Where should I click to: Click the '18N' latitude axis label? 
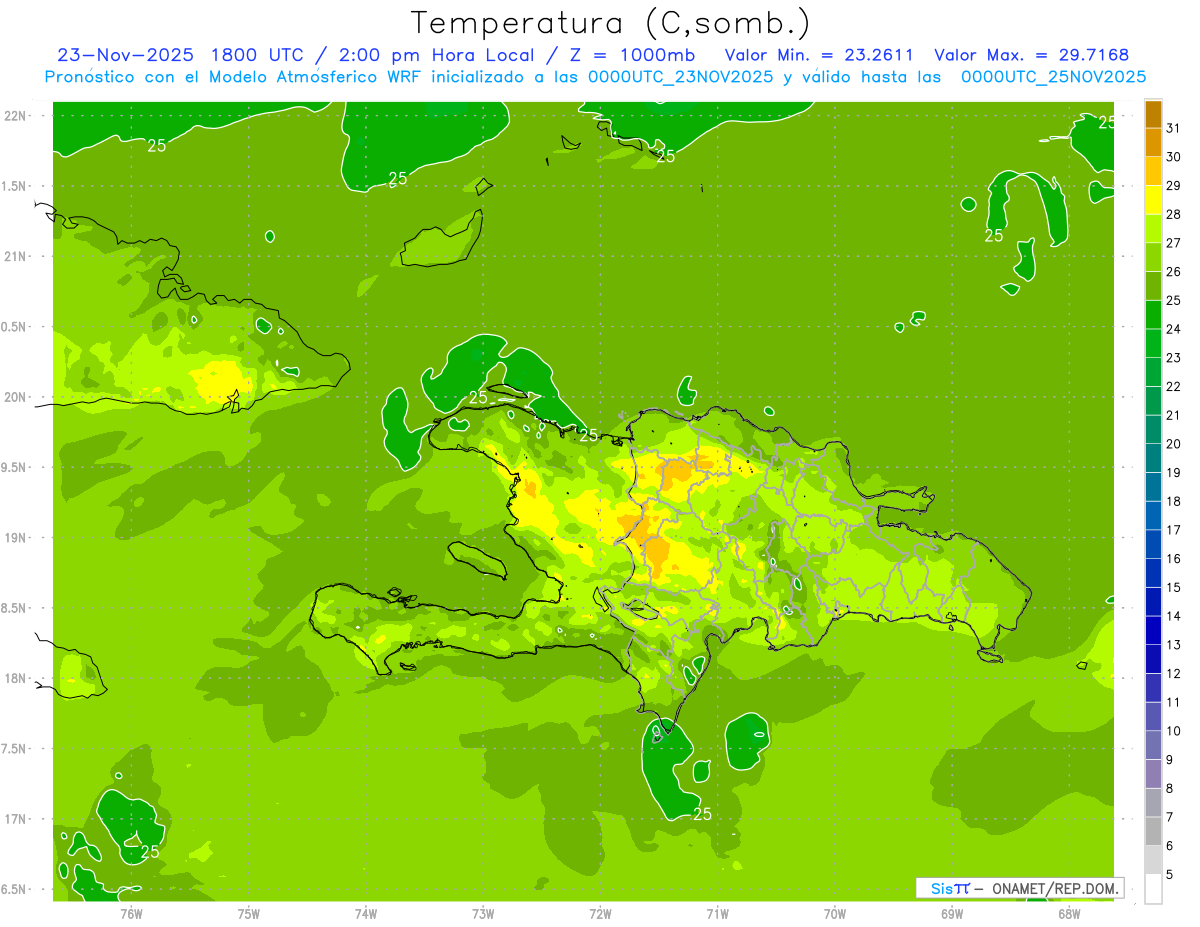(16, 678)
